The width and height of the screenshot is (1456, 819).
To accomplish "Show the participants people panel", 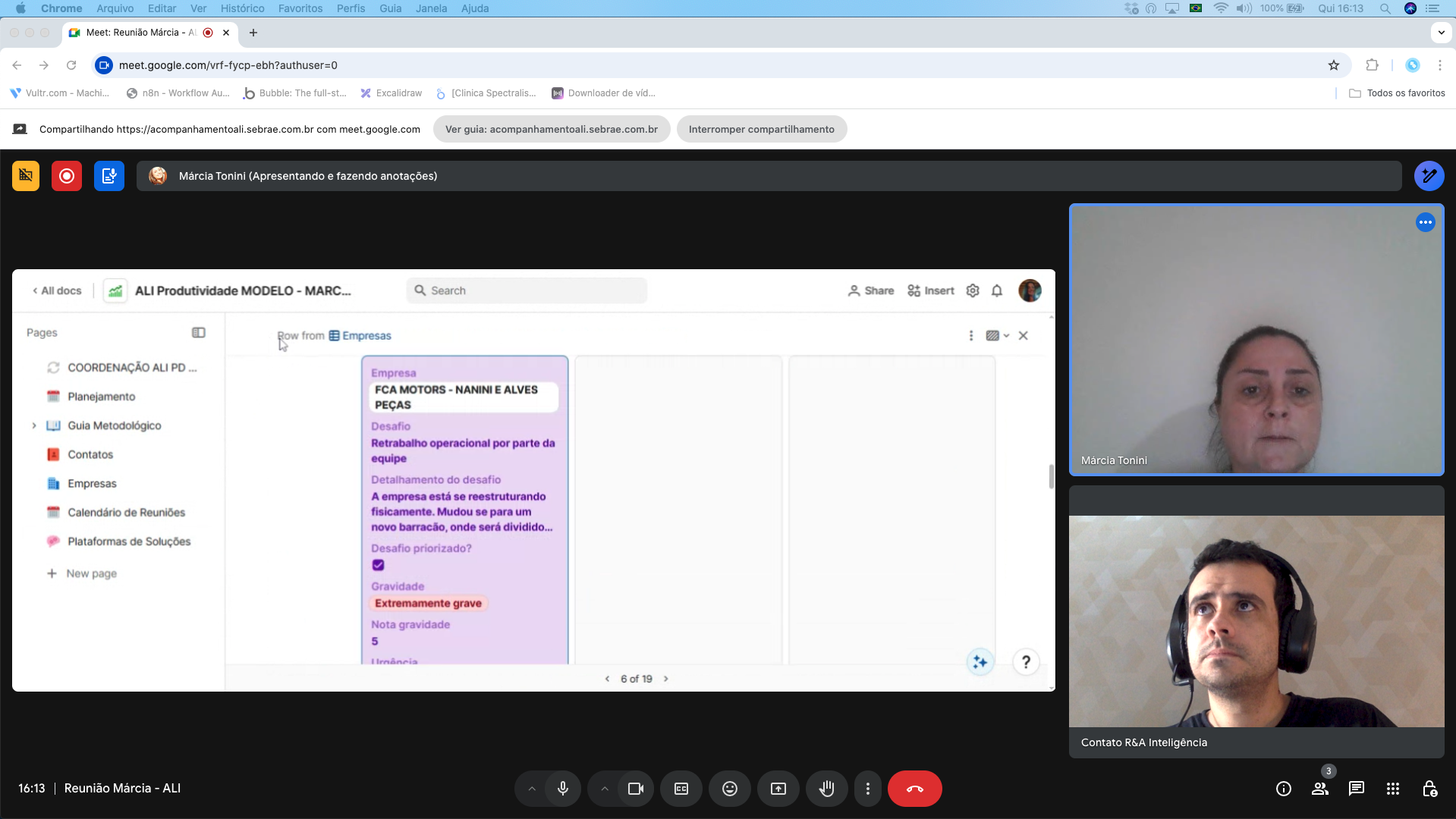I will pos(1320,789).
